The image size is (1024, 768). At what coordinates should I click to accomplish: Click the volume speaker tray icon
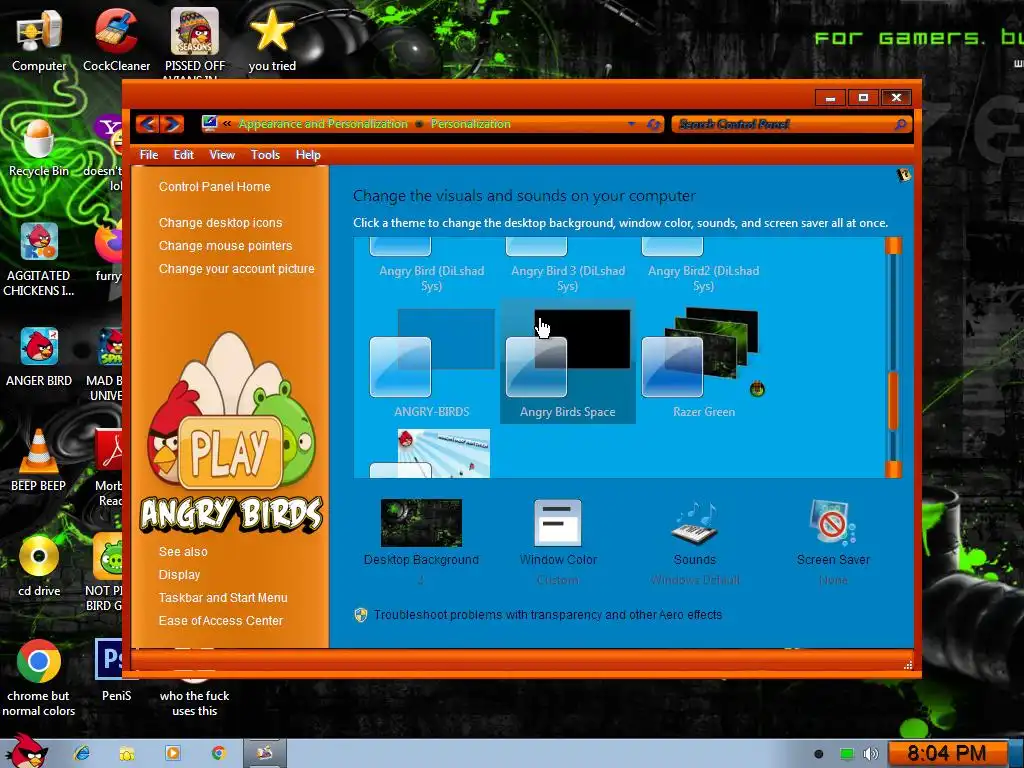click(871, 754)
